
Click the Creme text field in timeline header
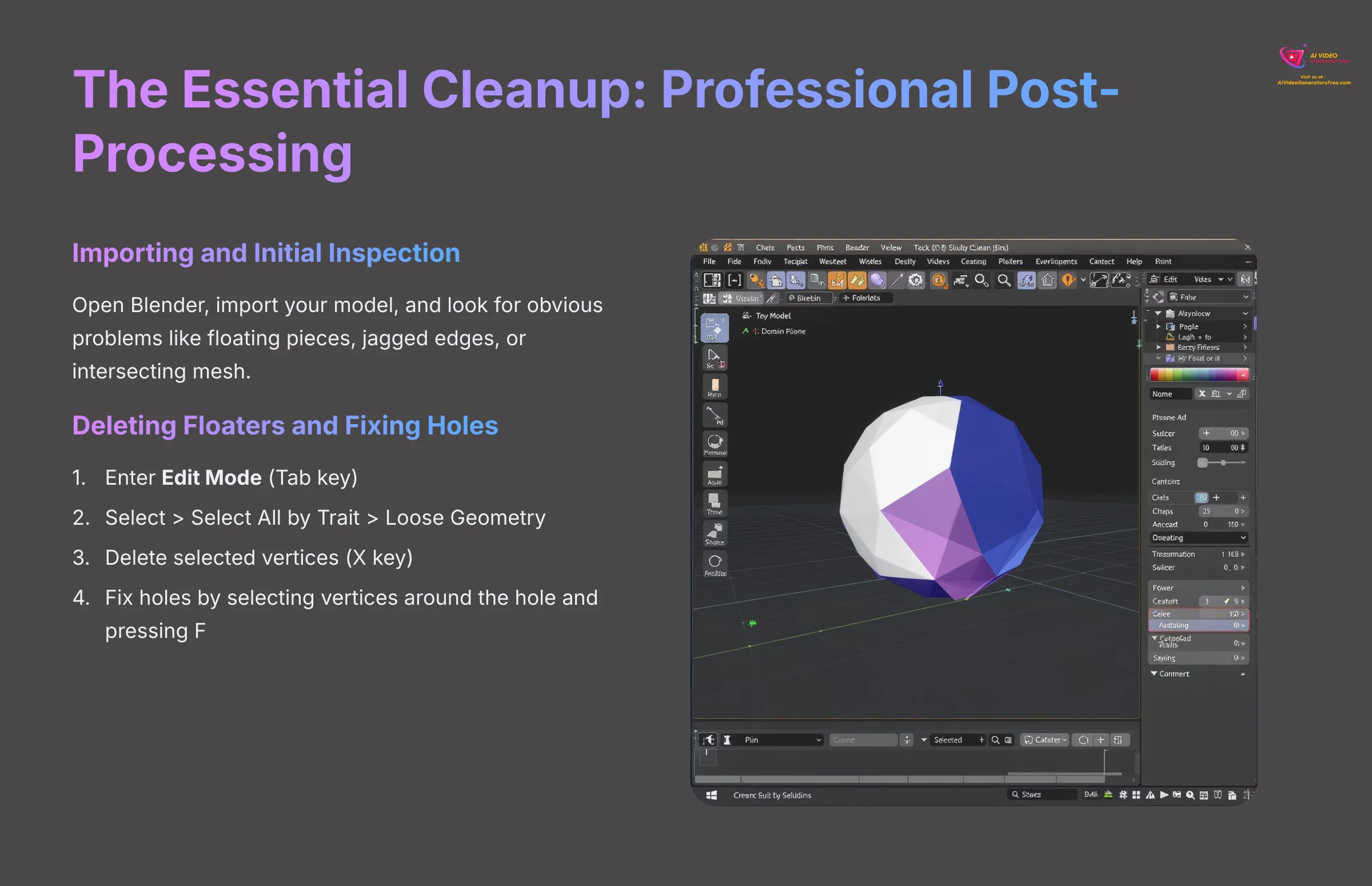pos(863,740)
